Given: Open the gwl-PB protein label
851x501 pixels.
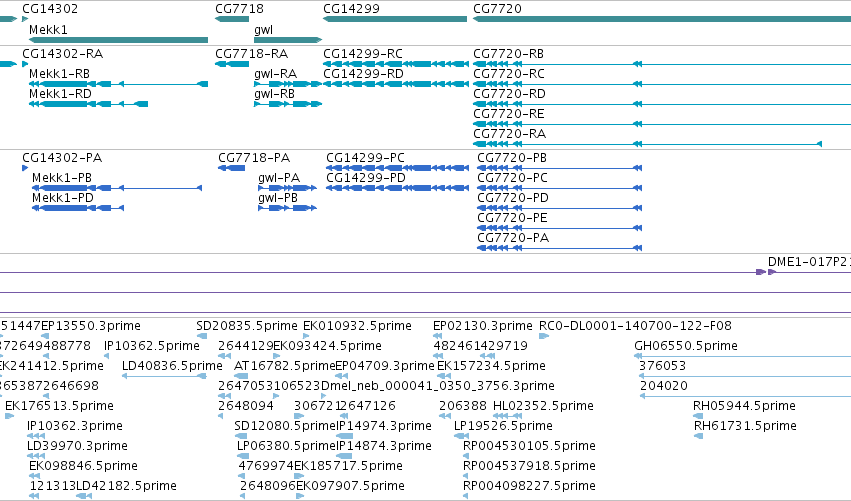Looking at the screenshot, I should (278, 198).
